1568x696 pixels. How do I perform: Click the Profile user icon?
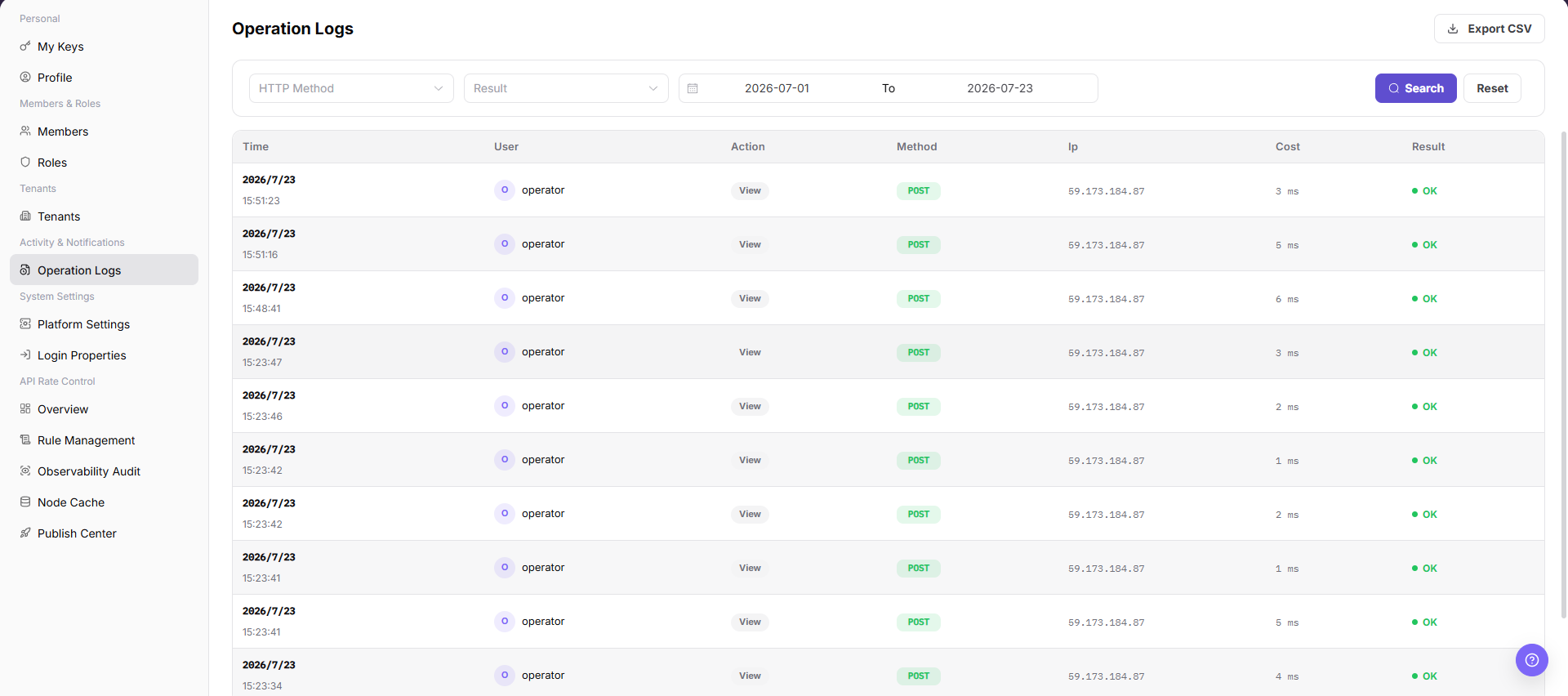(x=25, y=77)
